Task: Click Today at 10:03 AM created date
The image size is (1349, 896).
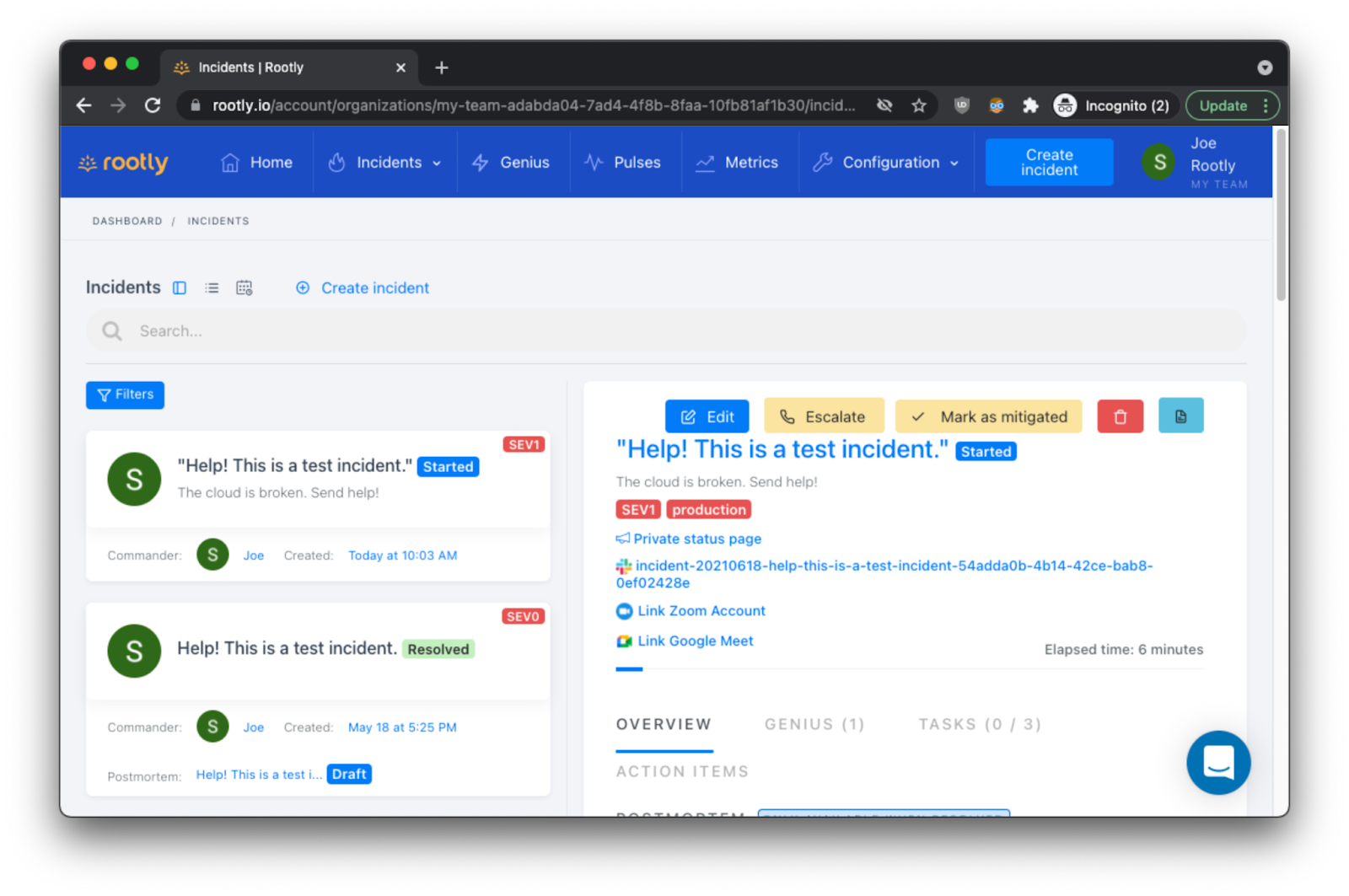Action: pos(403,555)
